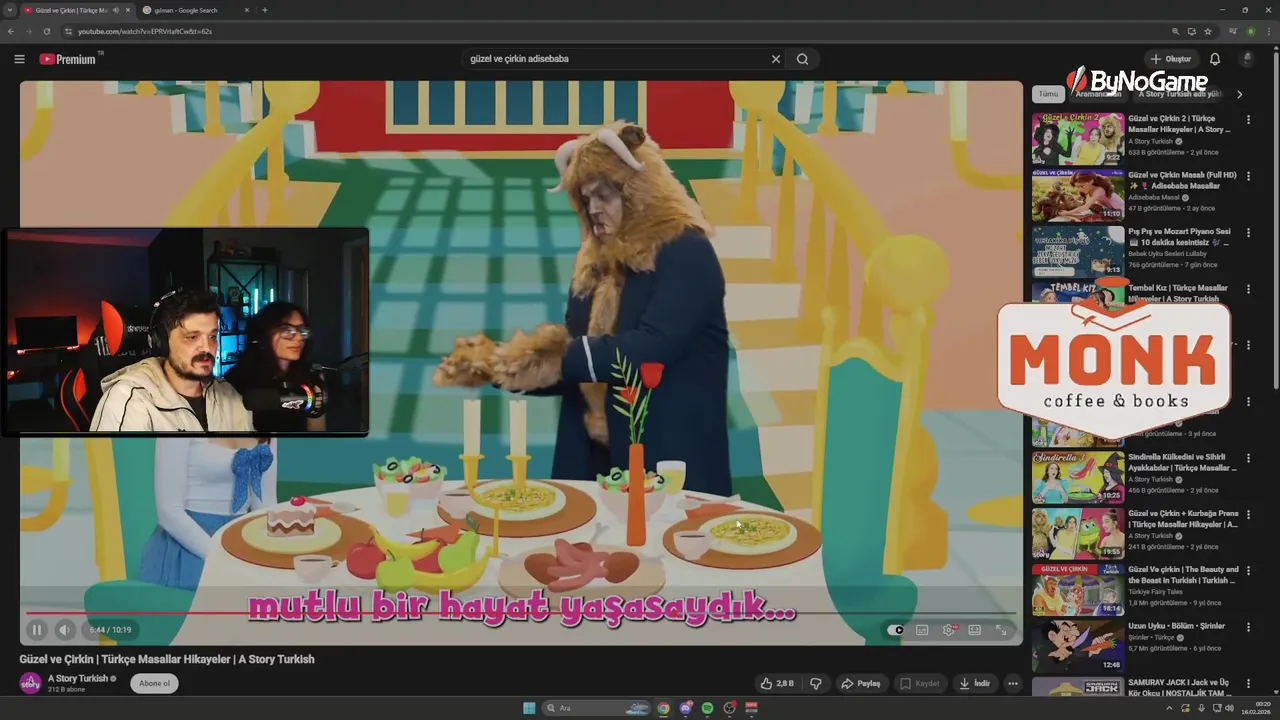Subscribe via Abone ol button
The height and width of the screenshot is (720, 1280).
point(154,683)
